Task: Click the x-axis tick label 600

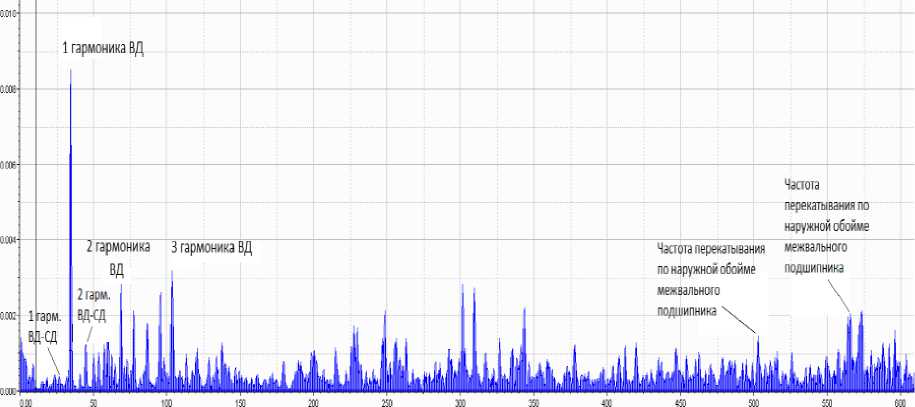Action: pyautogui.click(x=900, y=402)
